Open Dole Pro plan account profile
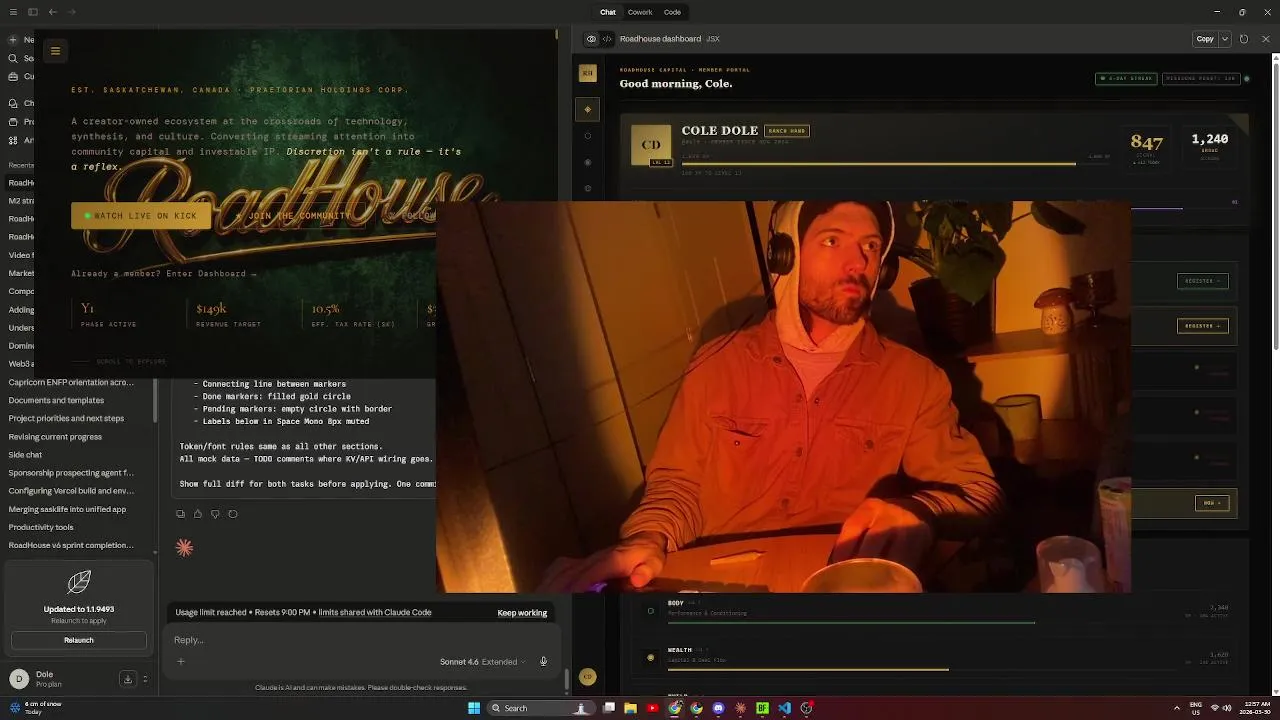Image resolution: width=1280 pixels, height=720 pixels. tap(60, 679)
